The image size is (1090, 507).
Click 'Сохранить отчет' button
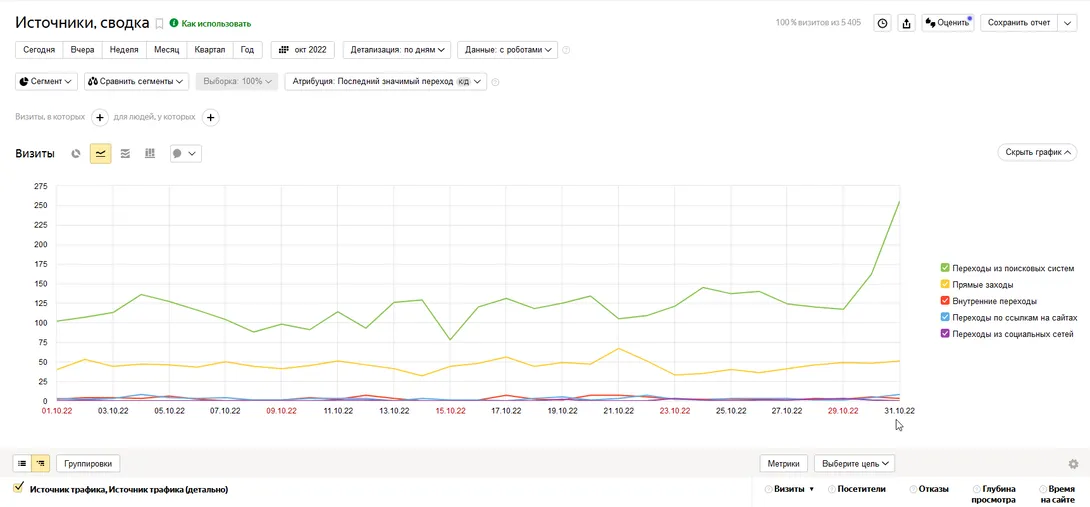[1018, 23]
